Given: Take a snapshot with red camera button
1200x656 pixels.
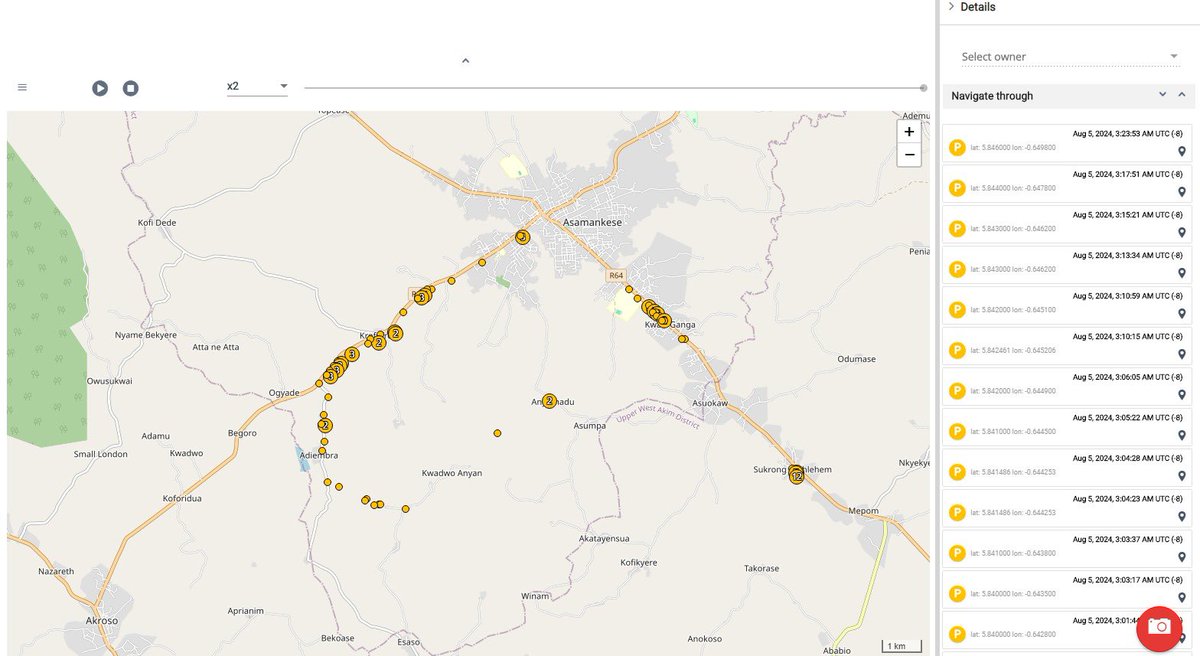Looking at the screenshot, I should [1159, 627].
